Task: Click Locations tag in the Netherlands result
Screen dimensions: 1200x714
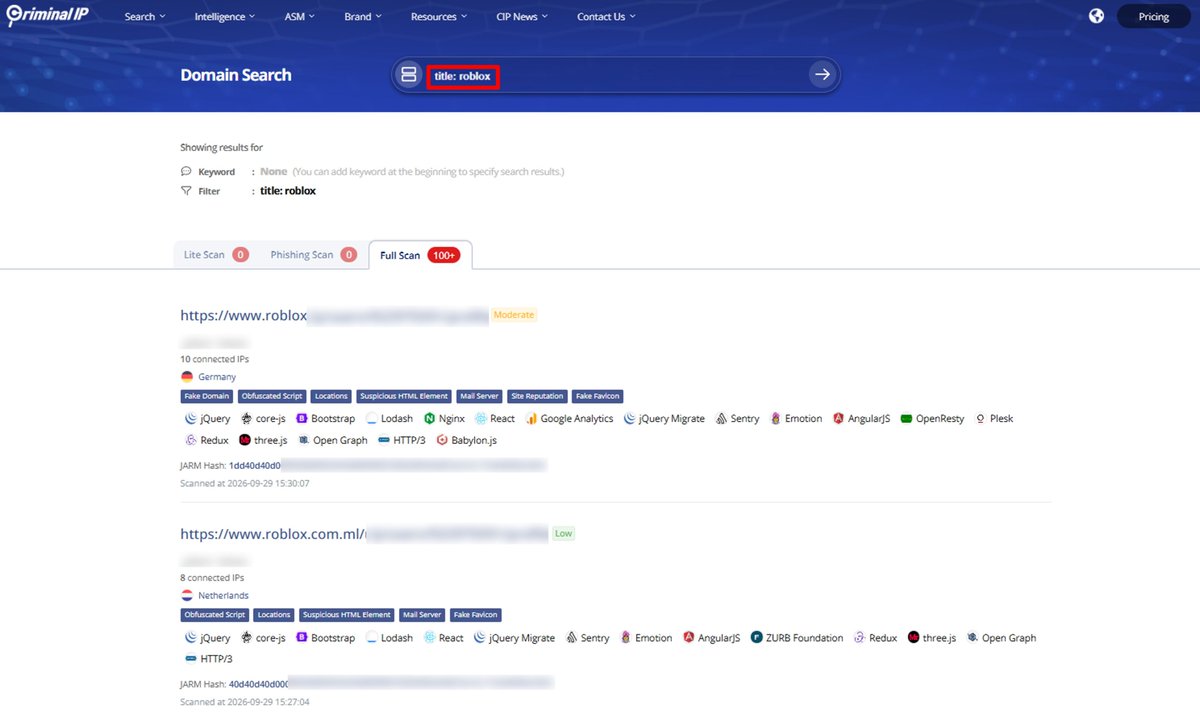Action: pyautogui.click(x=273, y=615)
